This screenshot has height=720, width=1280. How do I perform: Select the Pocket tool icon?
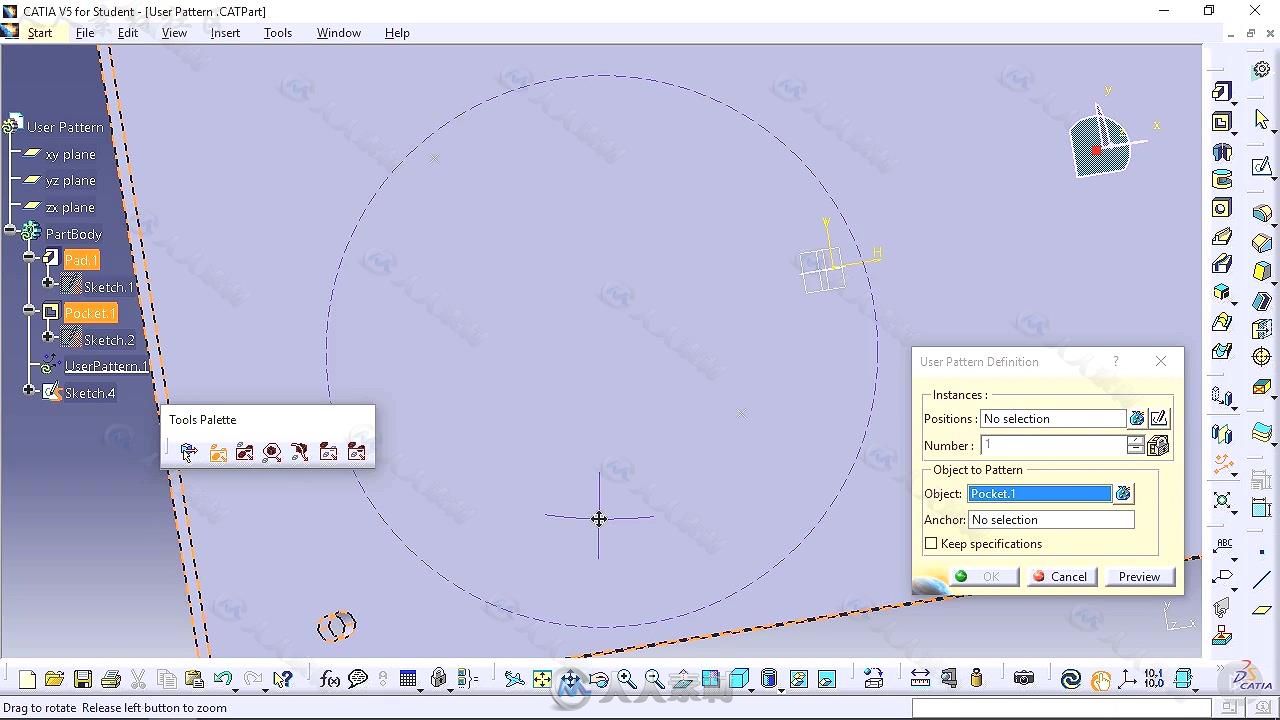click(1221, 122)
